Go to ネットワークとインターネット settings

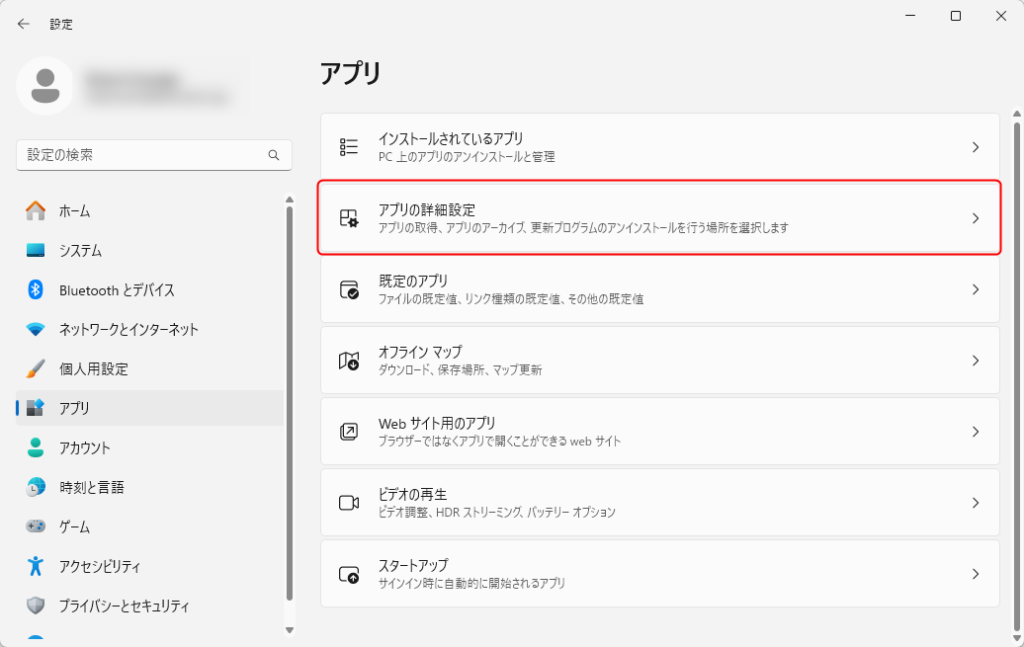point(128,329)
